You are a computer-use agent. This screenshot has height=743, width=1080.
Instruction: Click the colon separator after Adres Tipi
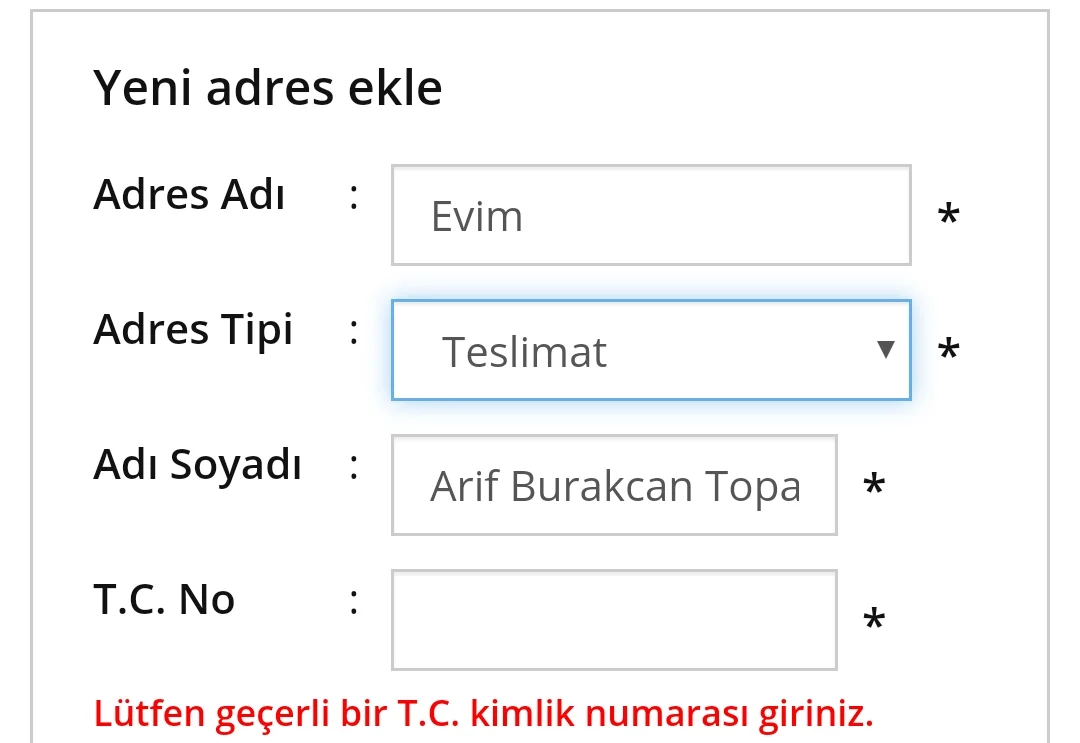click(353, 329)
